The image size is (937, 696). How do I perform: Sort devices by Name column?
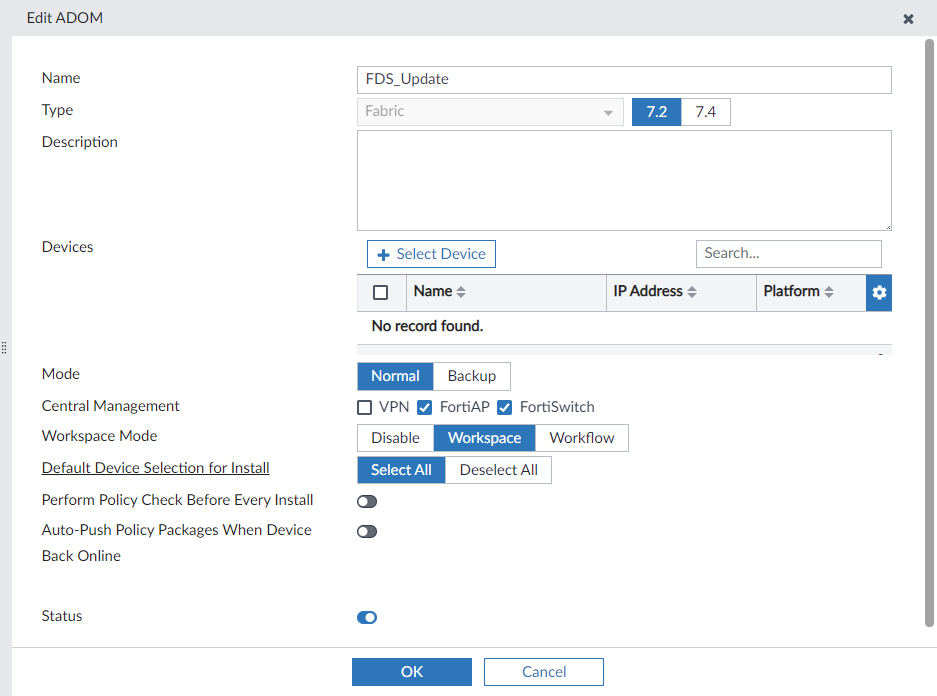coord(461,292)
